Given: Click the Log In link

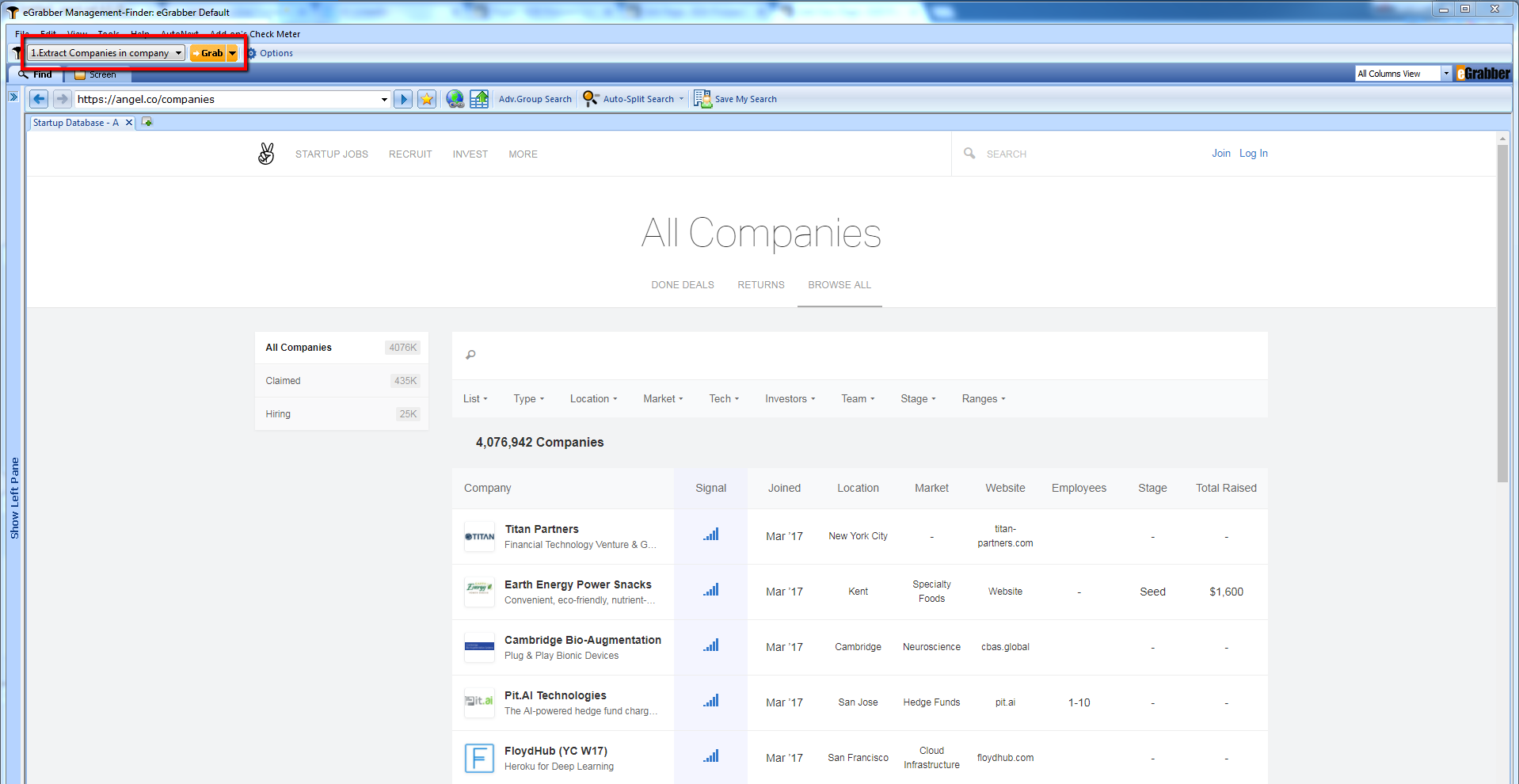Looking at the screenshot, I should click(1254, 154).
